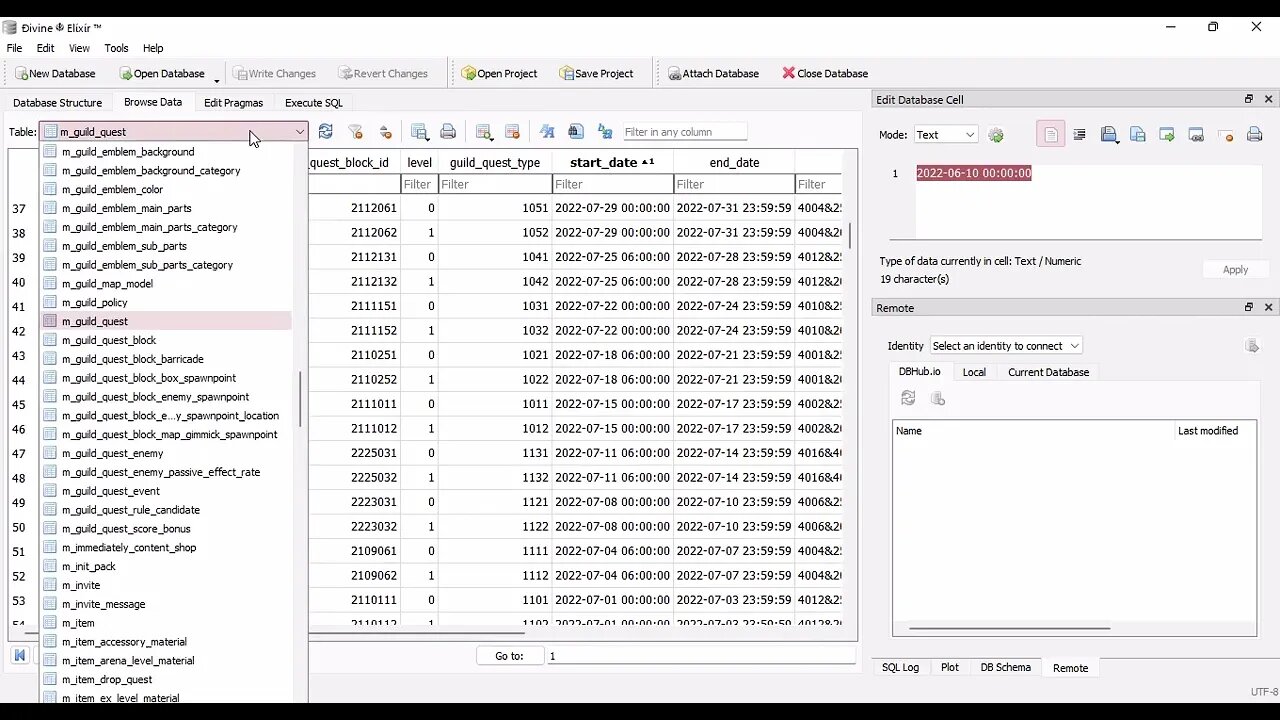Screen dimensions: 1280x720
Task: Click the Attach Database button
Action: tap(713, 73)
